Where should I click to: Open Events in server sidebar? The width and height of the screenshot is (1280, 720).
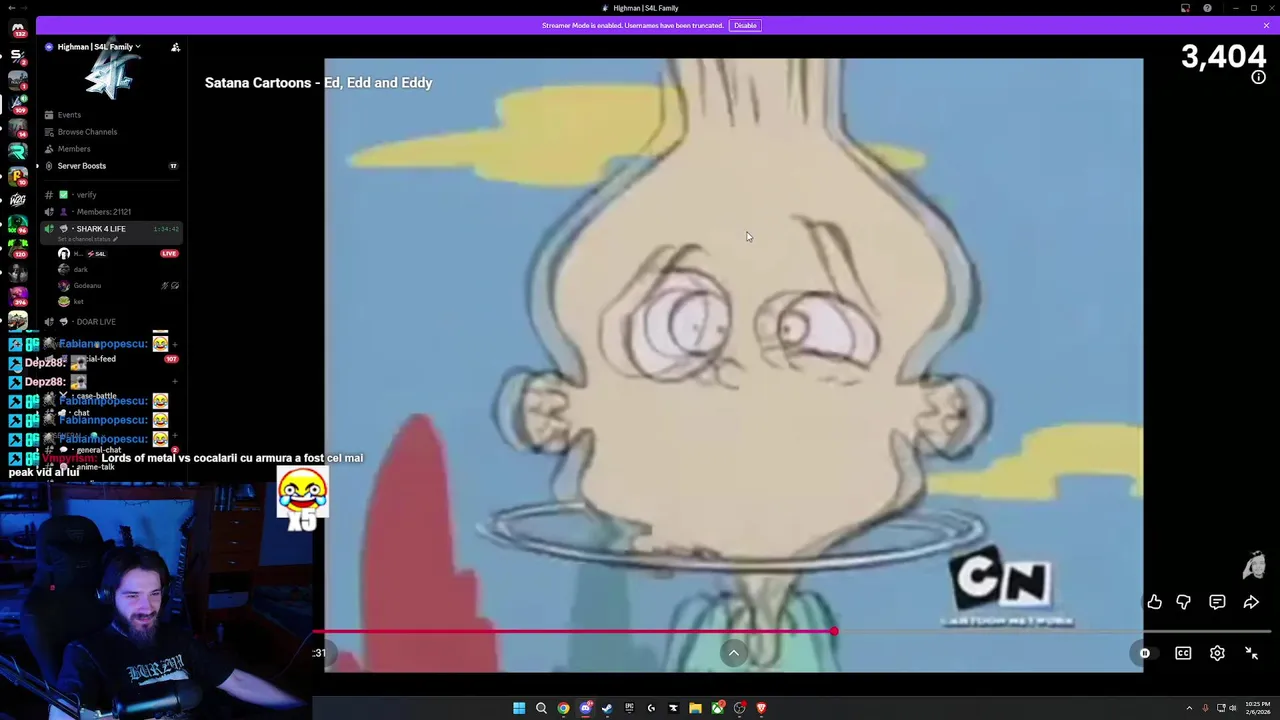point(69,115)
